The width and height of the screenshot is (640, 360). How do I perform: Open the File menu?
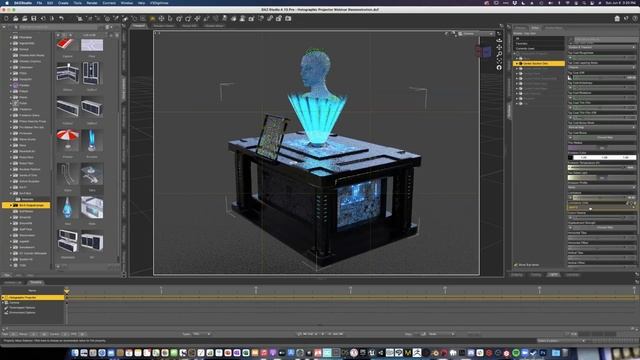pos(39,3)
